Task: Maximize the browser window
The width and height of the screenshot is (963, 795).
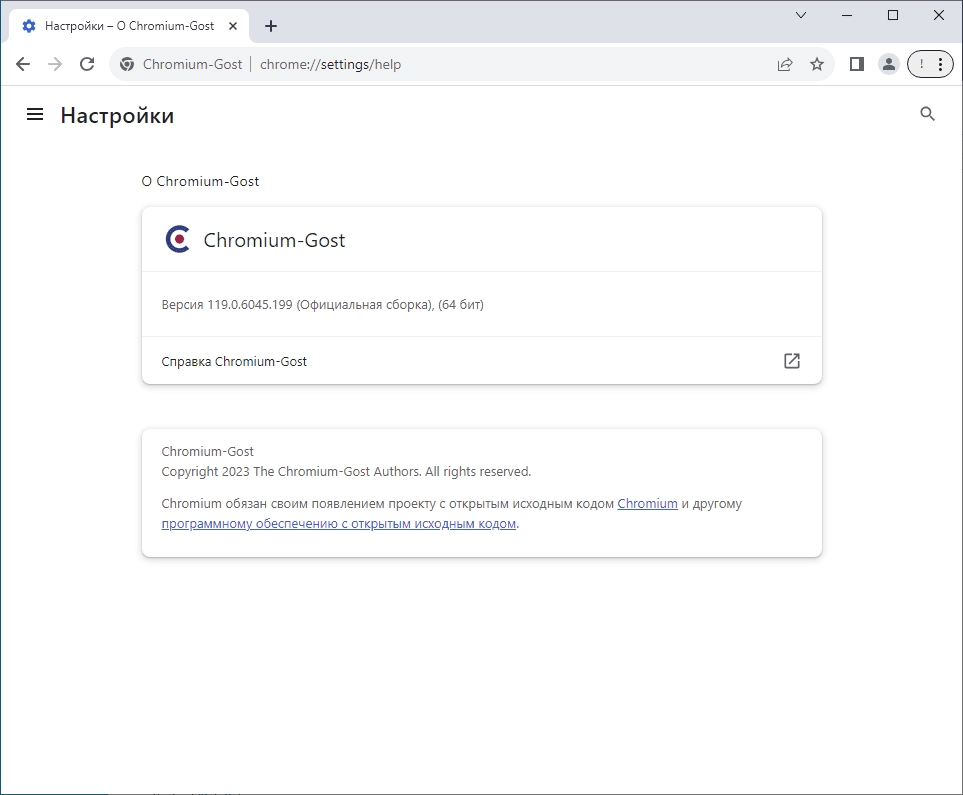Action: 893,15
